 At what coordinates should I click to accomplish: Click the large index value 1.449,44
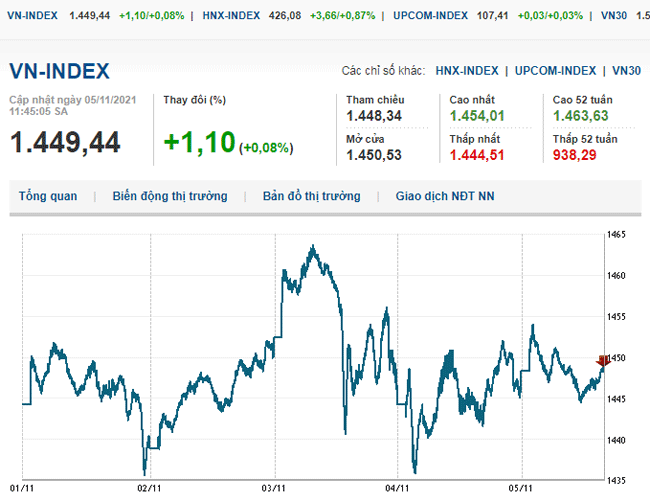[x=65, y=143]
